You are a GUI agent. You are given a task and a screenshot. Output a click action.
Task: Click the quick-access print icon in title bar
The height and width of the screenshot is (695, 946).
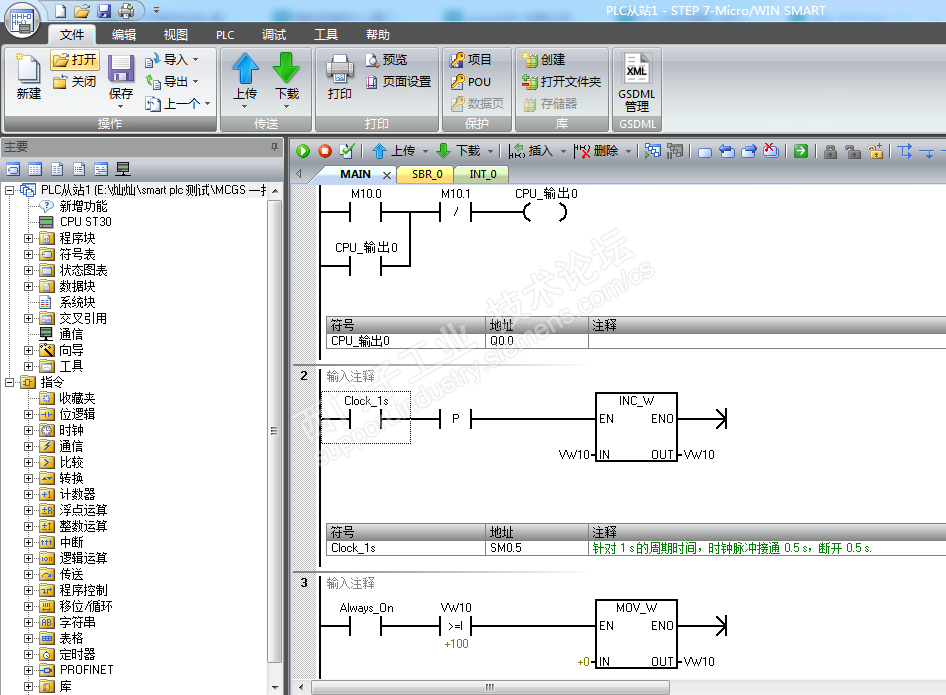pos(126,10)
